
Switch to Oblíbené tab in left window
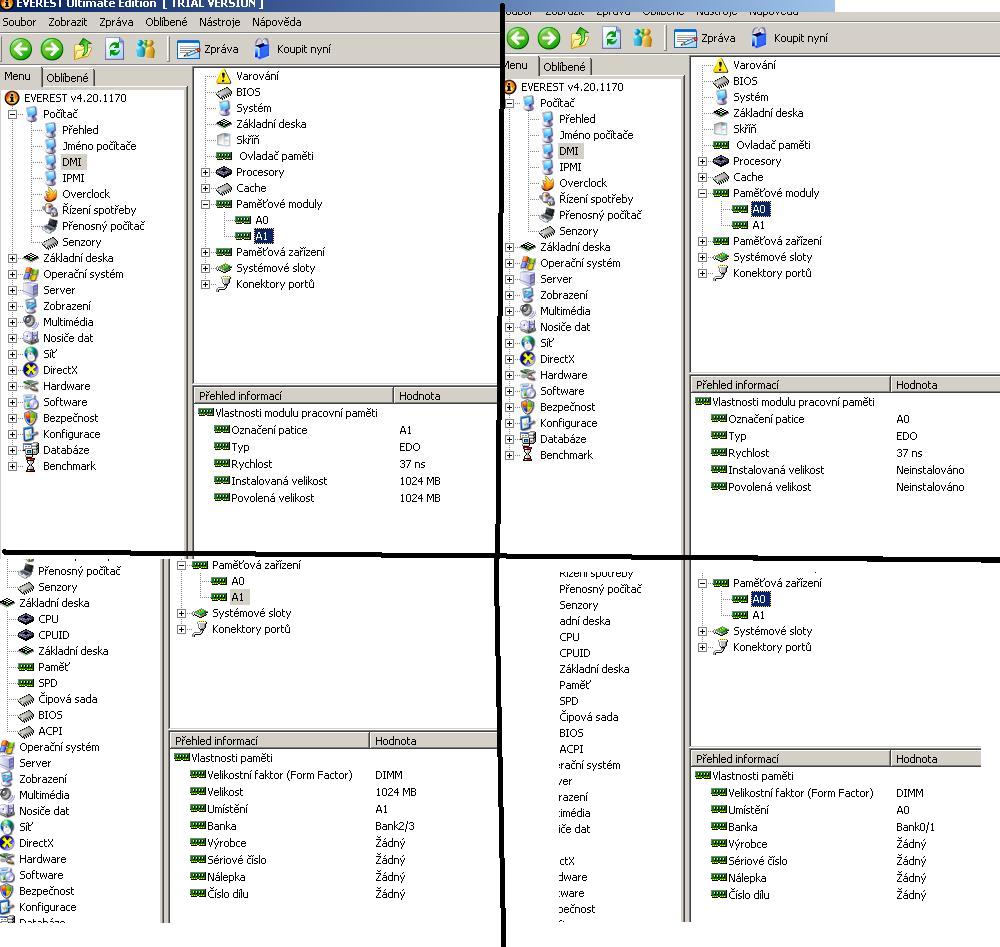[x=68, y=77]
